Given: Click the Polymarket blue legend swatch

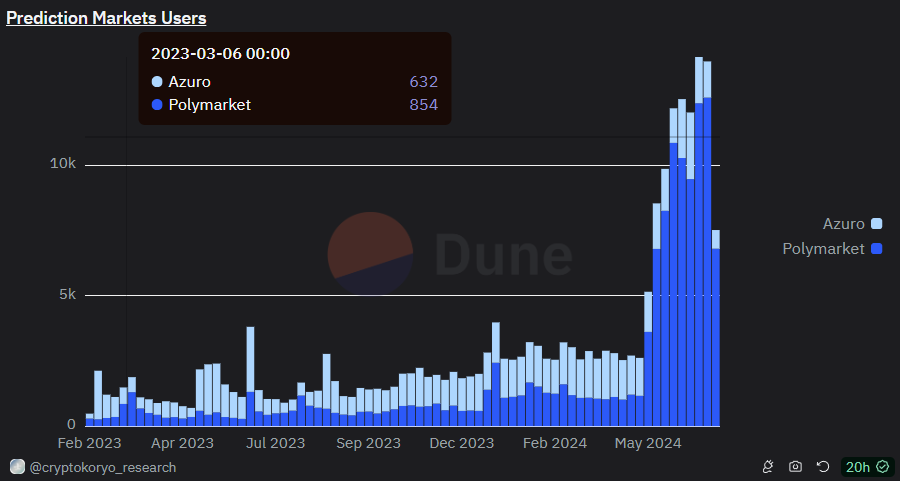Looking at the screenshot, I should 876,249.
